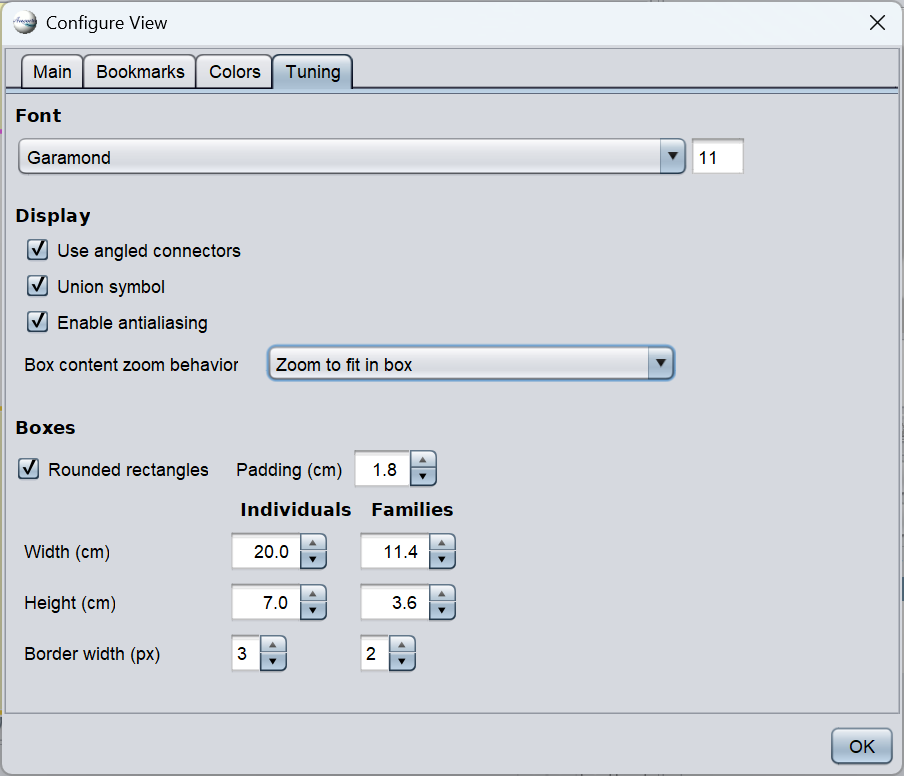904x776 pixels.
Task: Close the Configure View dialog
Action: (877, 23)
